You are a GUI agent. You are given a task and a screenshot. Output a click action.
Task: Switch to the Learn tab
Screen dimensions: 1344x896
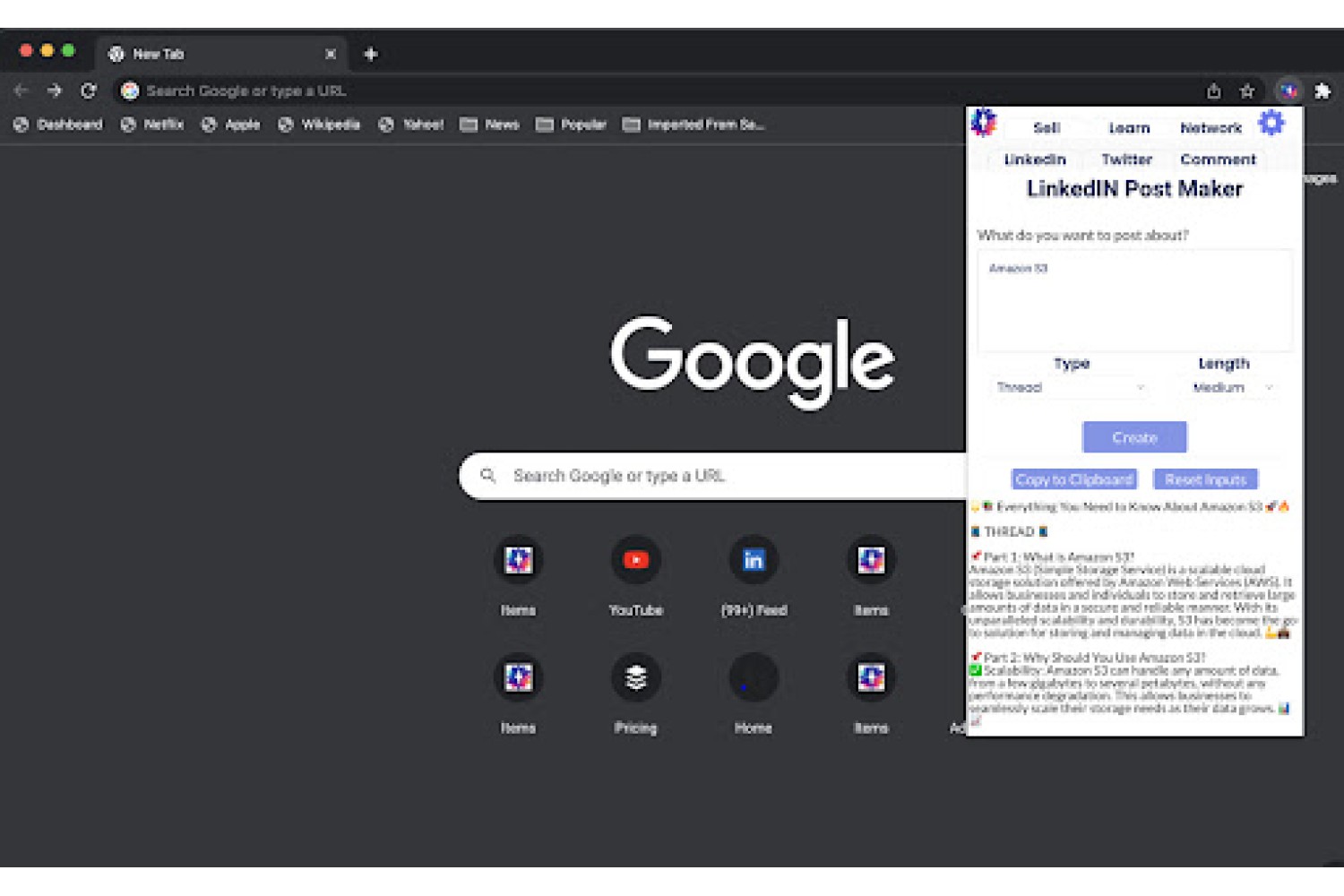click(x=1129, y=128)
